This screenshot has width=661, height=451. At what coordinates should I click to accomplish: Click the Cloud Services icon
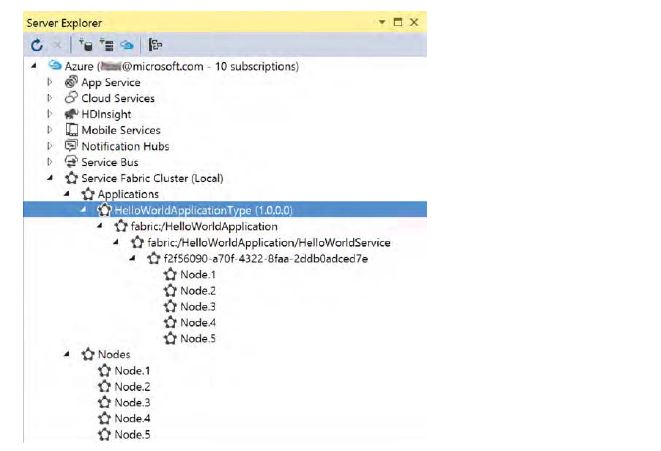coord(71,97)
